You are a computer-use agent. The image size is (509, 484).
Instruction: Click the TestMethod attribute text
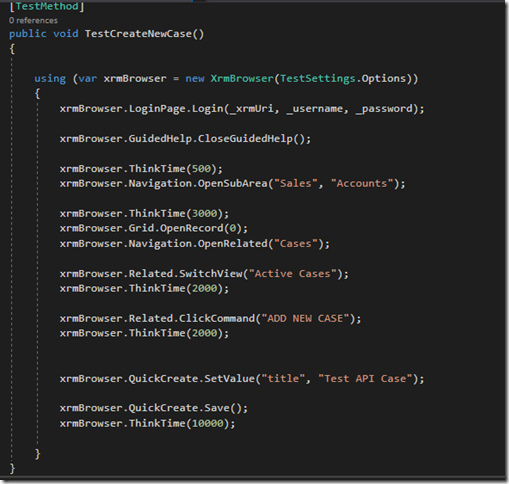click(x=47, y=6)
